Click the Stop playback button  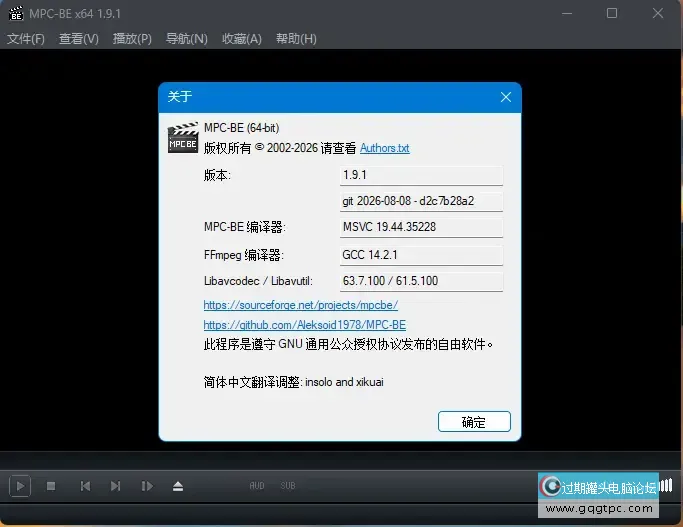(51, 486)
